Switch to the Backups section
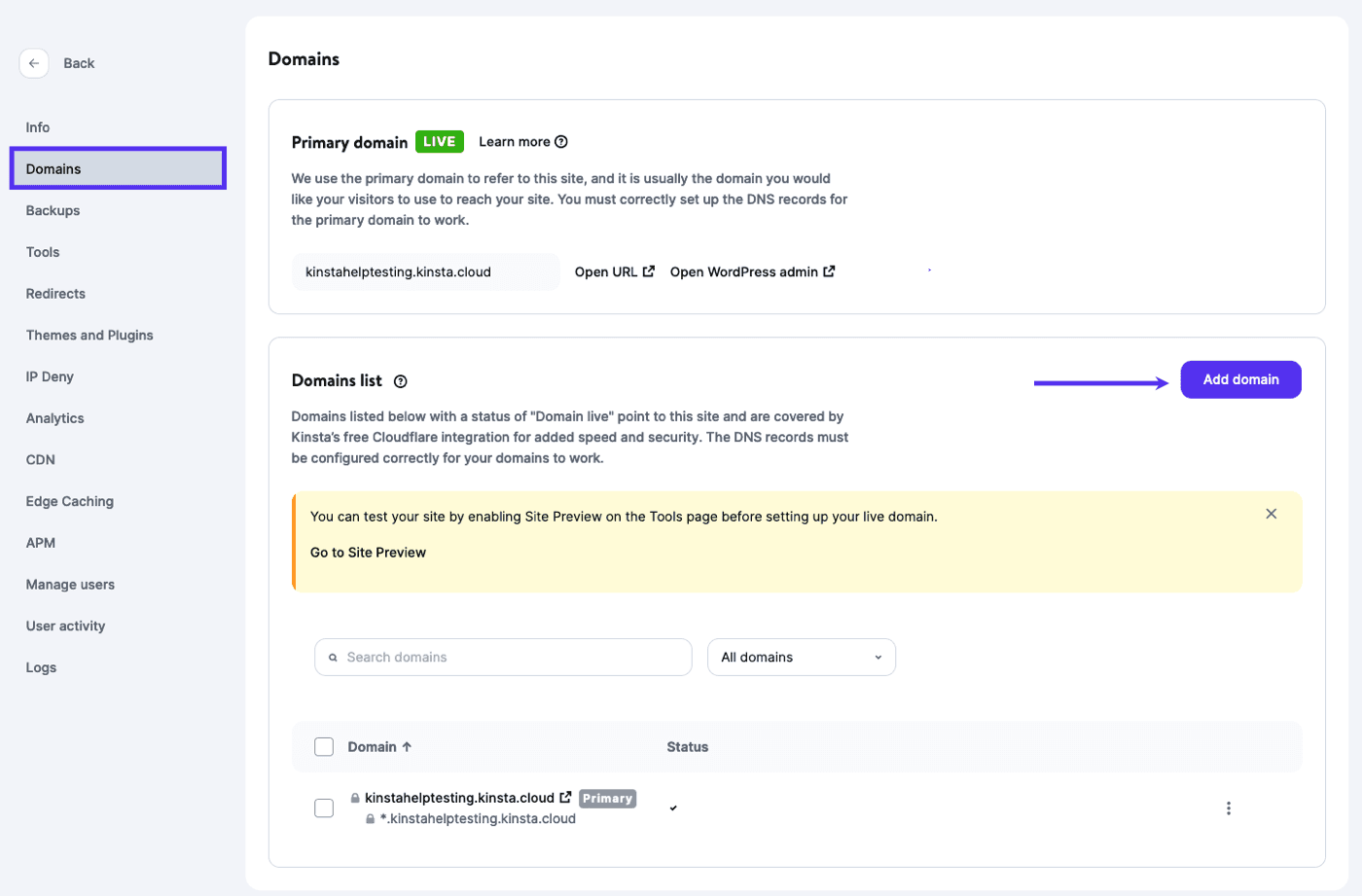The width and height of the screenshot is (1362, 896). [x=52, y=210]
